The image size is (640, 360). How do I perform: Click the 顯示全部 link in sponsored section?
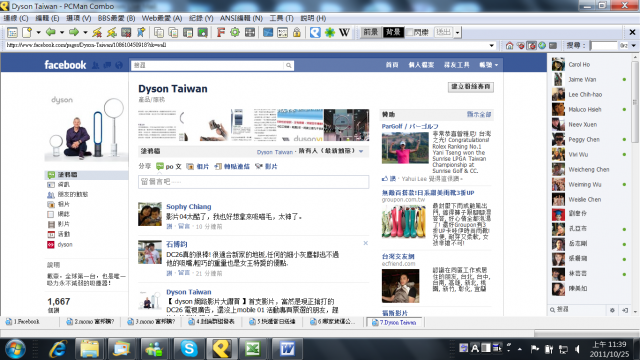click(x=479, y=115)
